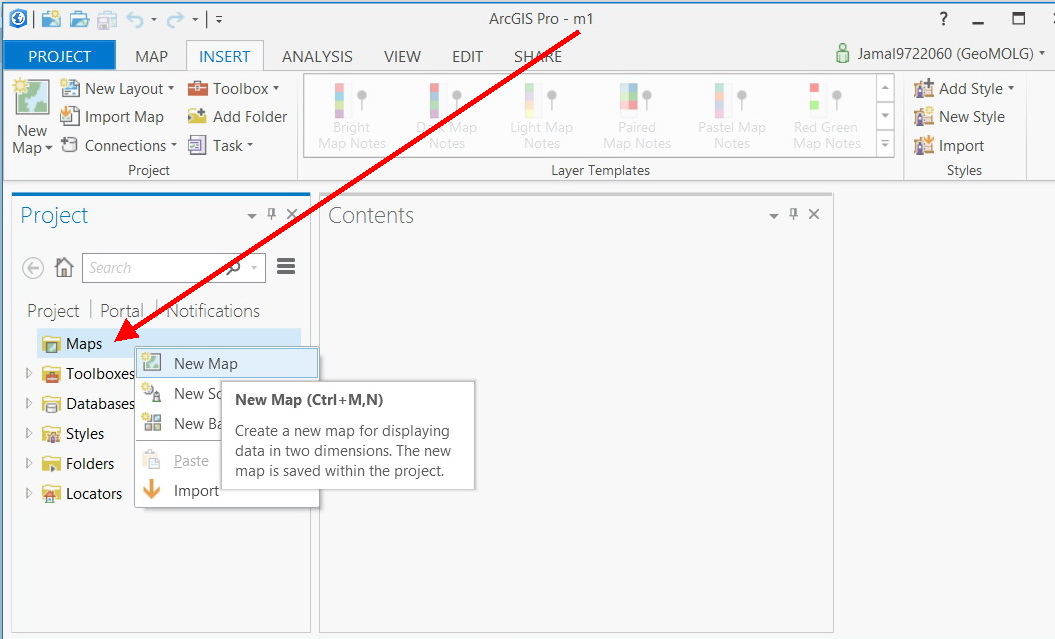Image resolution: width=1055 pixels, height=639 pixels.
Task: Click the home icon in Project pane
Action: (64, 267)
